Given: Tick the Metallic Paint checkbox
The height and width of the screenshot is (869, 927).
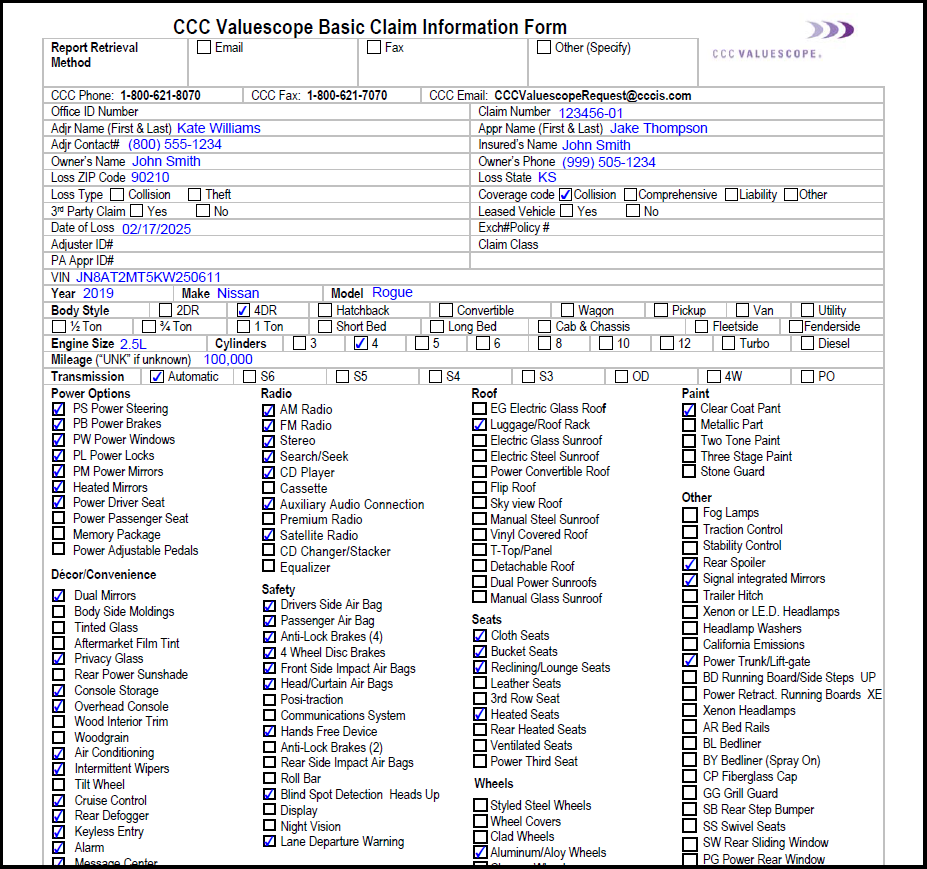Looking at the screenshot, I should pyautogui.click(x=689, y=425).
